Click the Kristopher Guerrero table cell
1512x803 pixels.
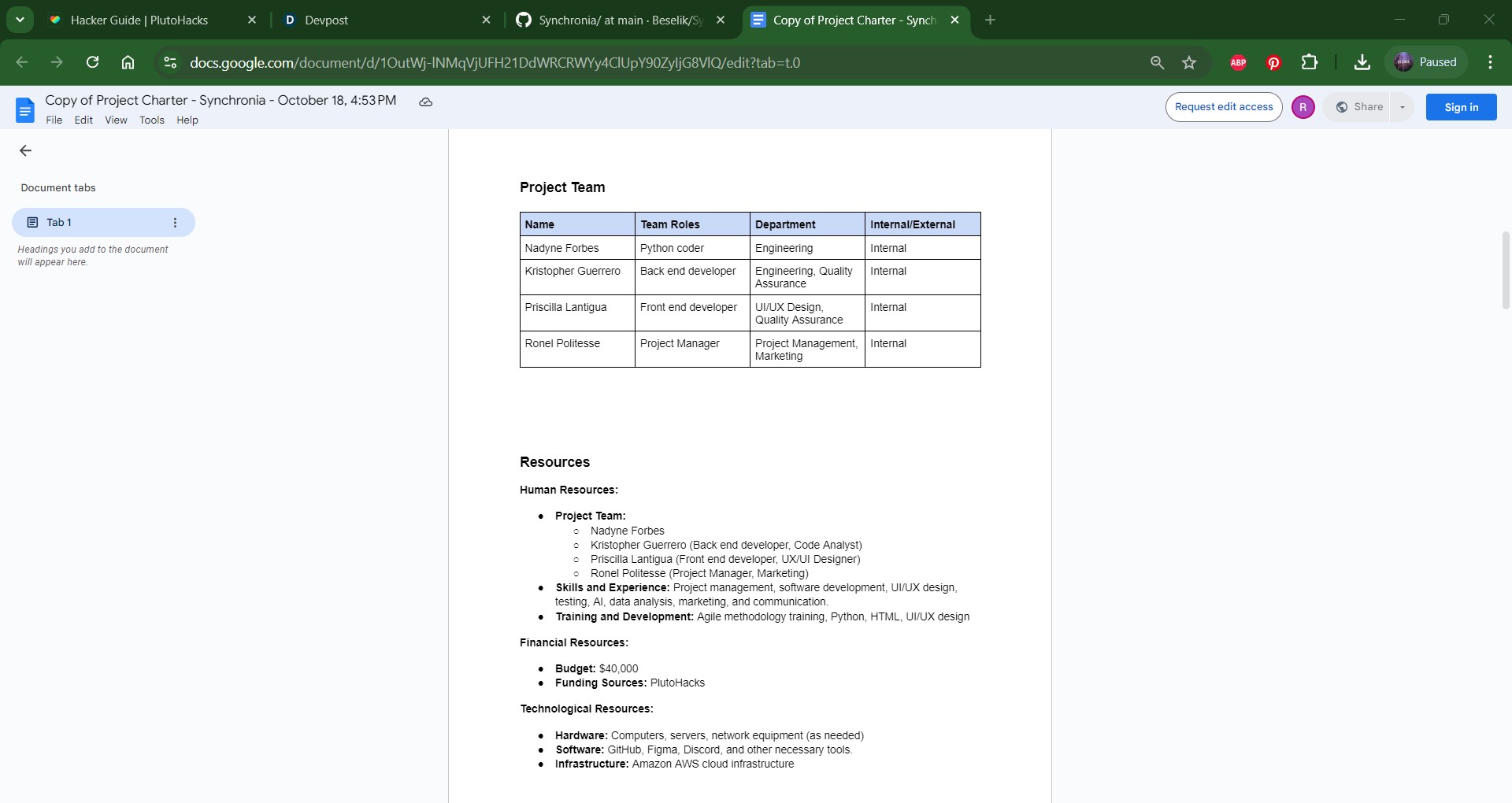[577, 277]
